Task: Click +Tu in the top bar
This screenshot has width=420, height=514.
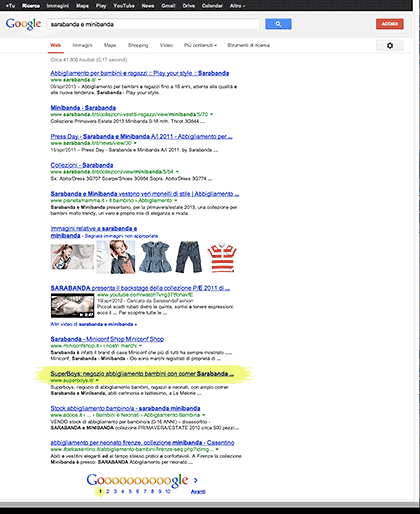Action: click(11, 6)
